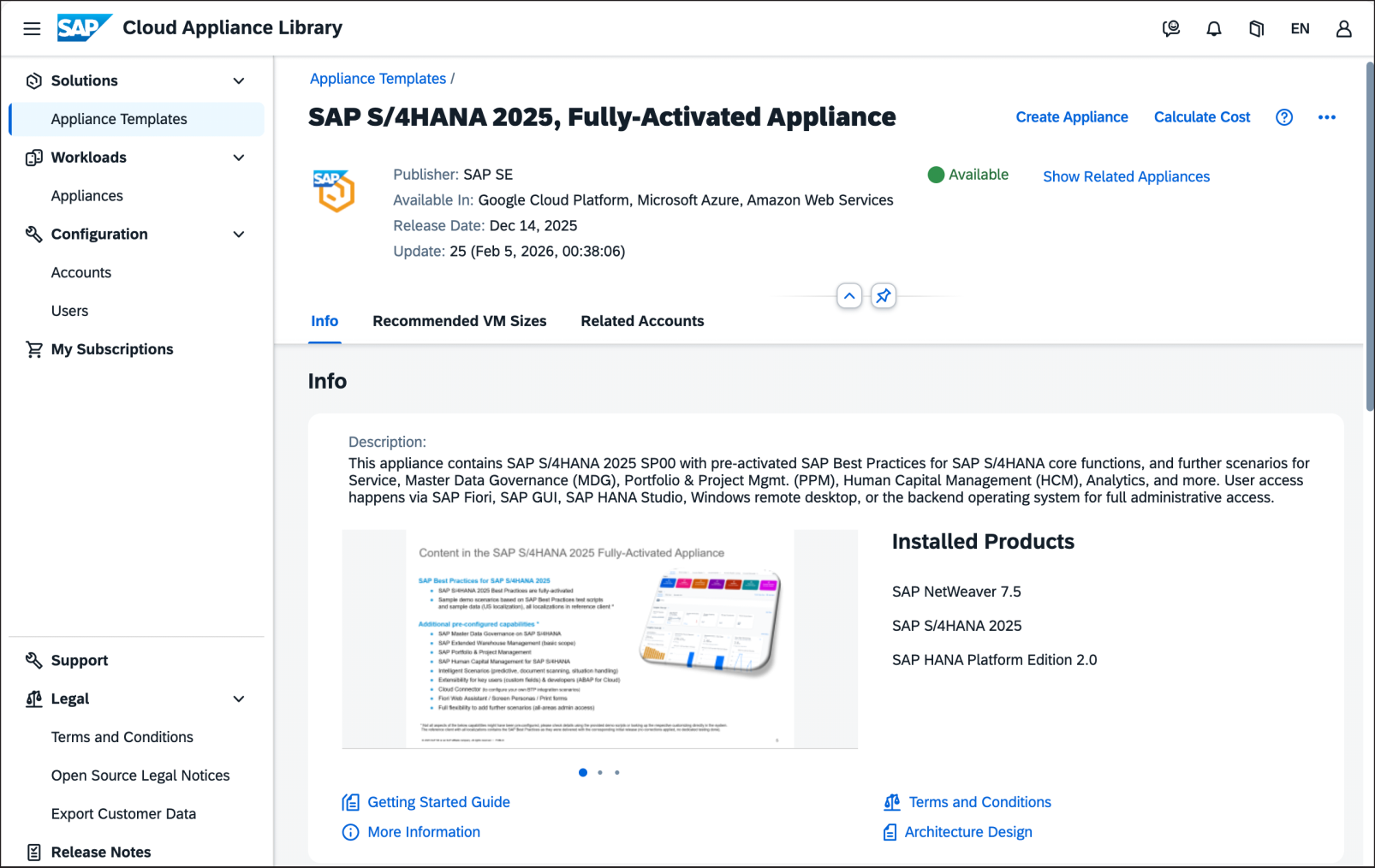Switch to the Info tab
1375x868 pixels.
pos(324,321)
